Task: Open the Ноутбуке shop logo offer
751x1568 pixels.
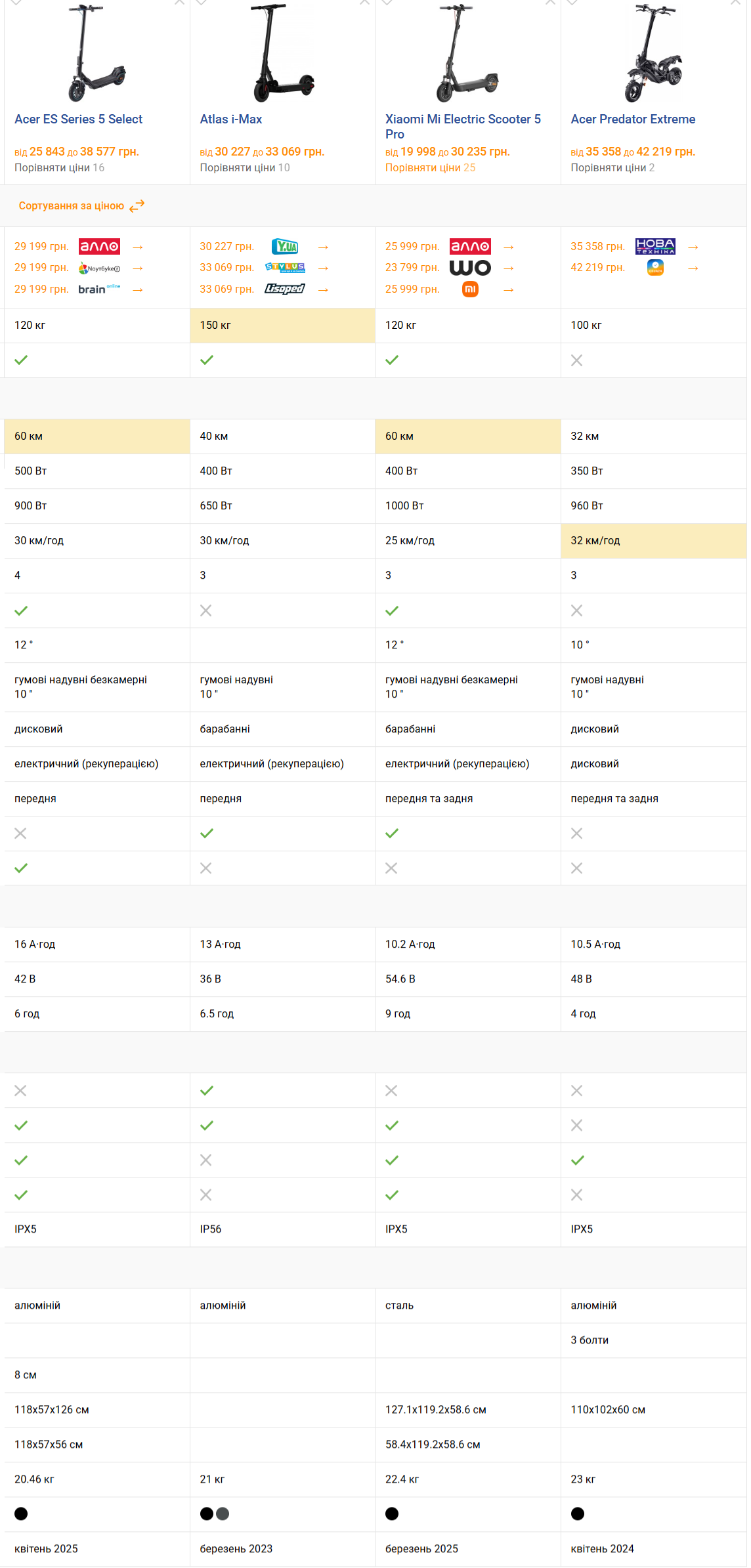Action: (99, 268)
